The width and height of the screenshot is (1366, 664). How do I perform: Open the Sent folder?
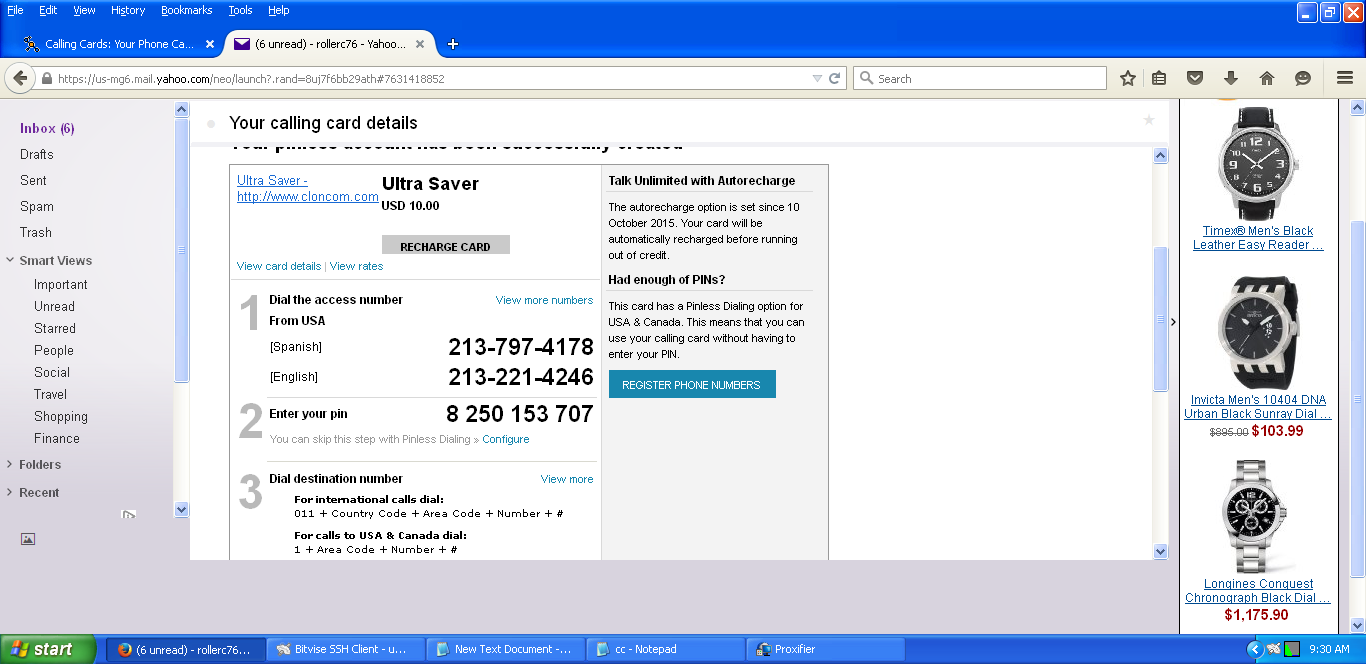pyautogui.click(x=33, y=180)
